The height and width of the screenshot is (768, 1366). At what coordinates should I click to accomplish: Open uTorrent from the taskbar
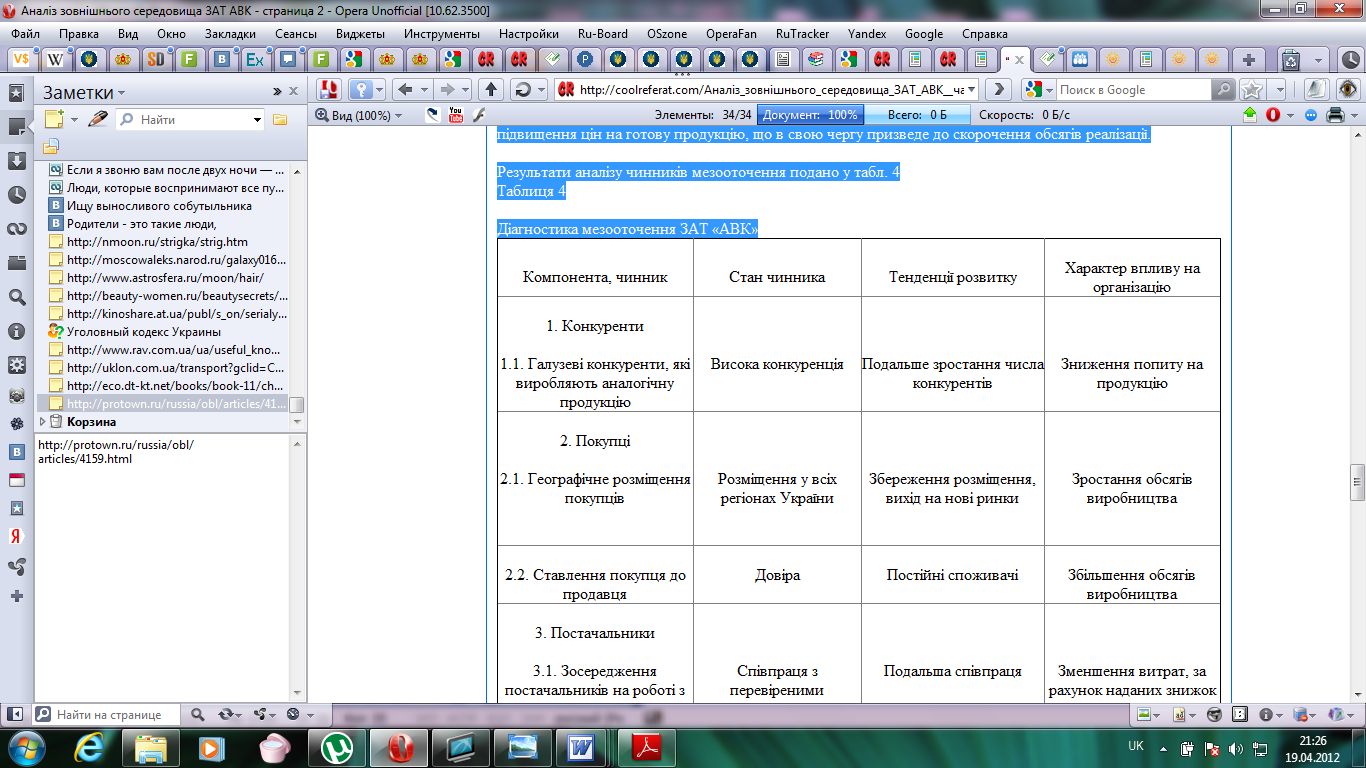coord(336,747)
